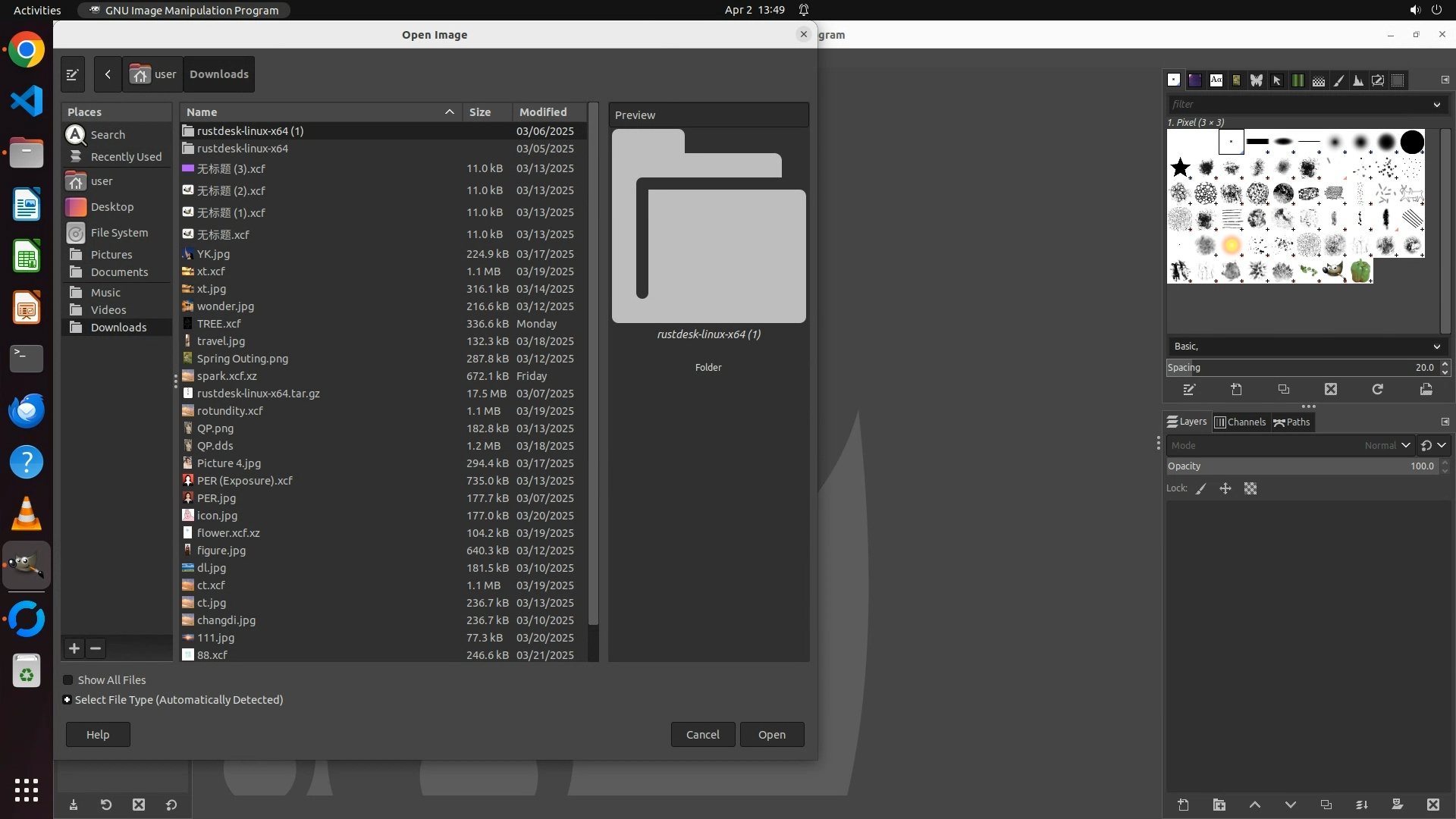Click the layer Opacity slider
The width and height of the screenshot is (1456, 819).
(x=1301, y=466)
